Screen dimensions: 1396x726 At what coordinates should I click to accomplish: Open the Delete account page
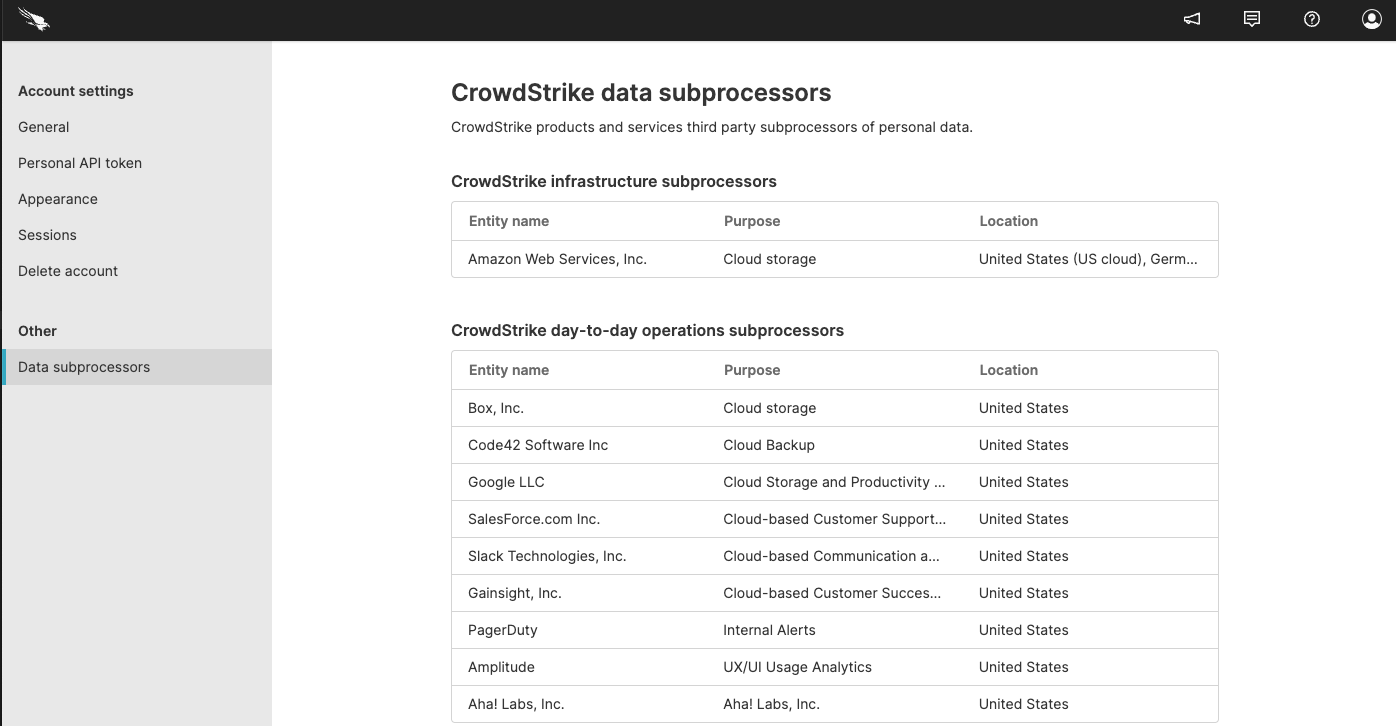[68, 271]
